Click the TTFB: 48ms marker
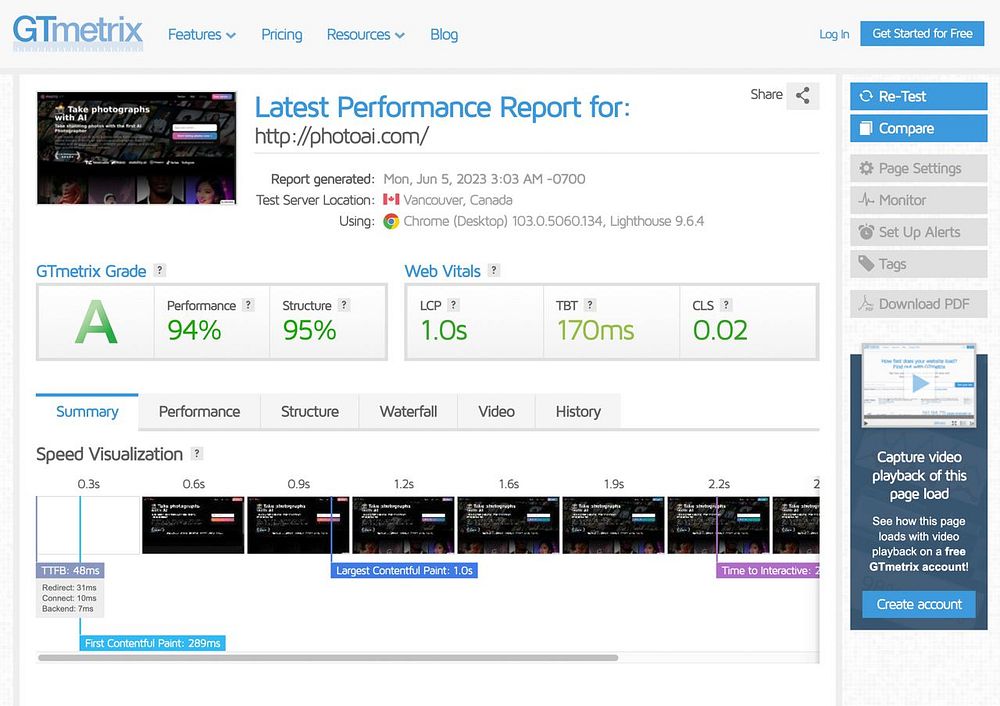The width and height of the screenshot is (1000, 706). coord(70,570)
